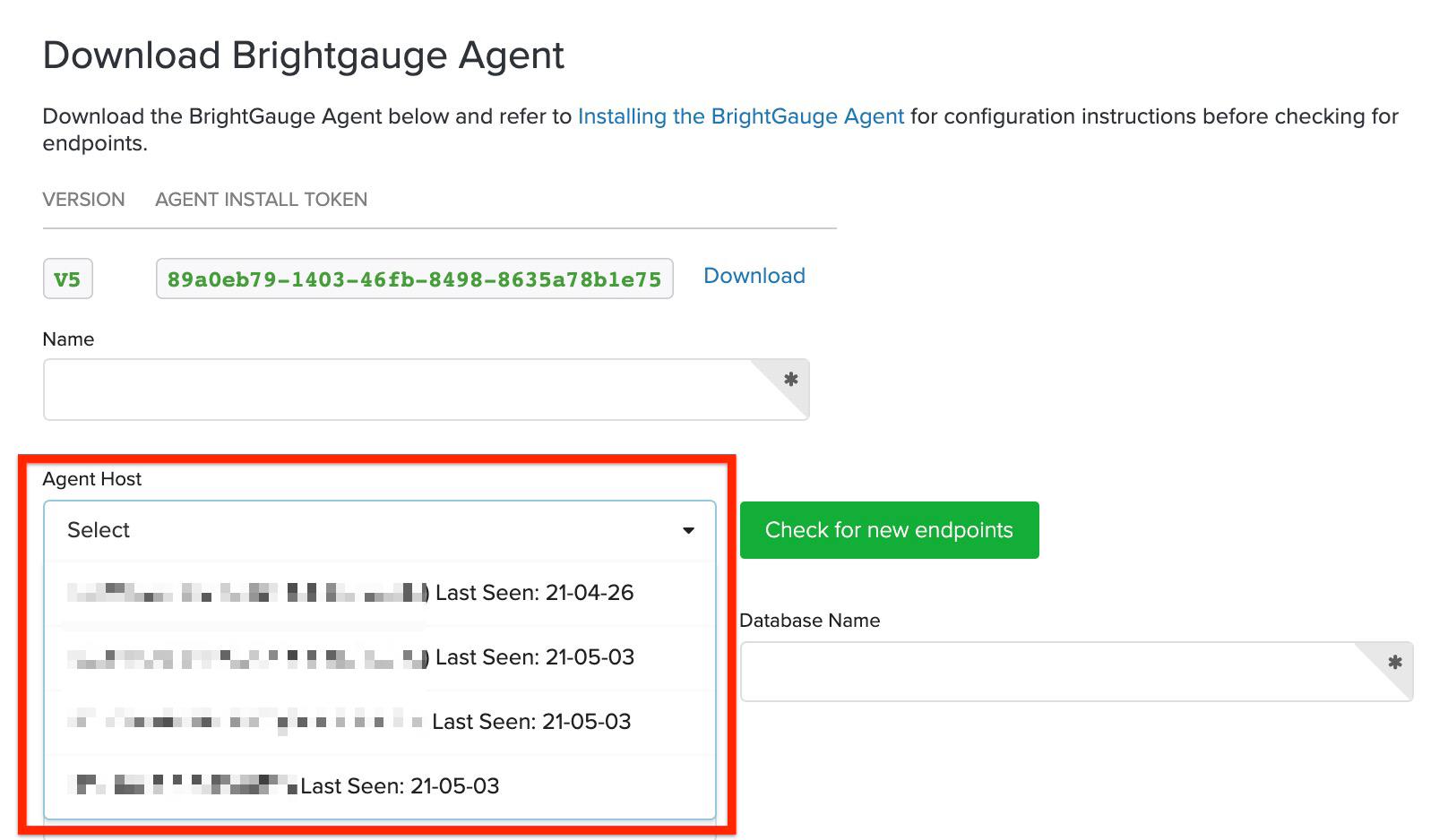This screenshot has width=1439, height=840.
Task: Click the AGENT INSTALL TOKEN column header
Action: point(261,200)
